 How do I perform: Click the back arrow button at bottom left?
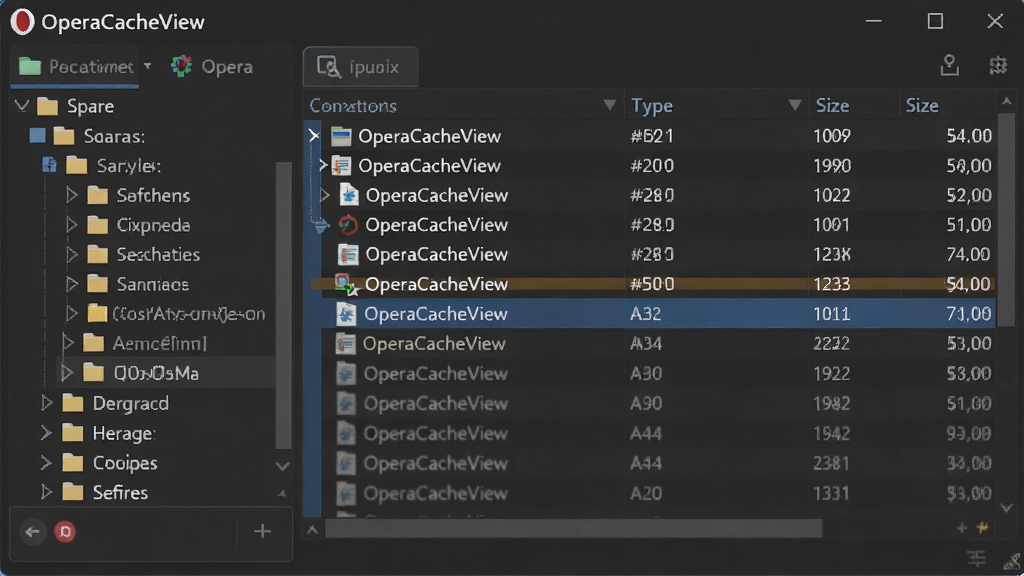tap(33, 532)
